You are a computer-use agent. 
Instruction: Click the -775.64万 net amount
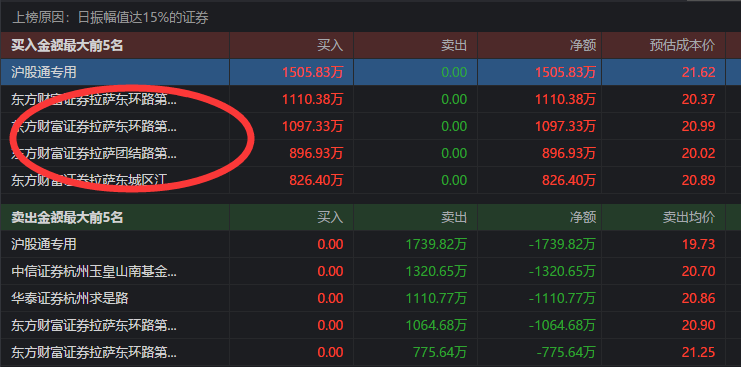[566, 352]
